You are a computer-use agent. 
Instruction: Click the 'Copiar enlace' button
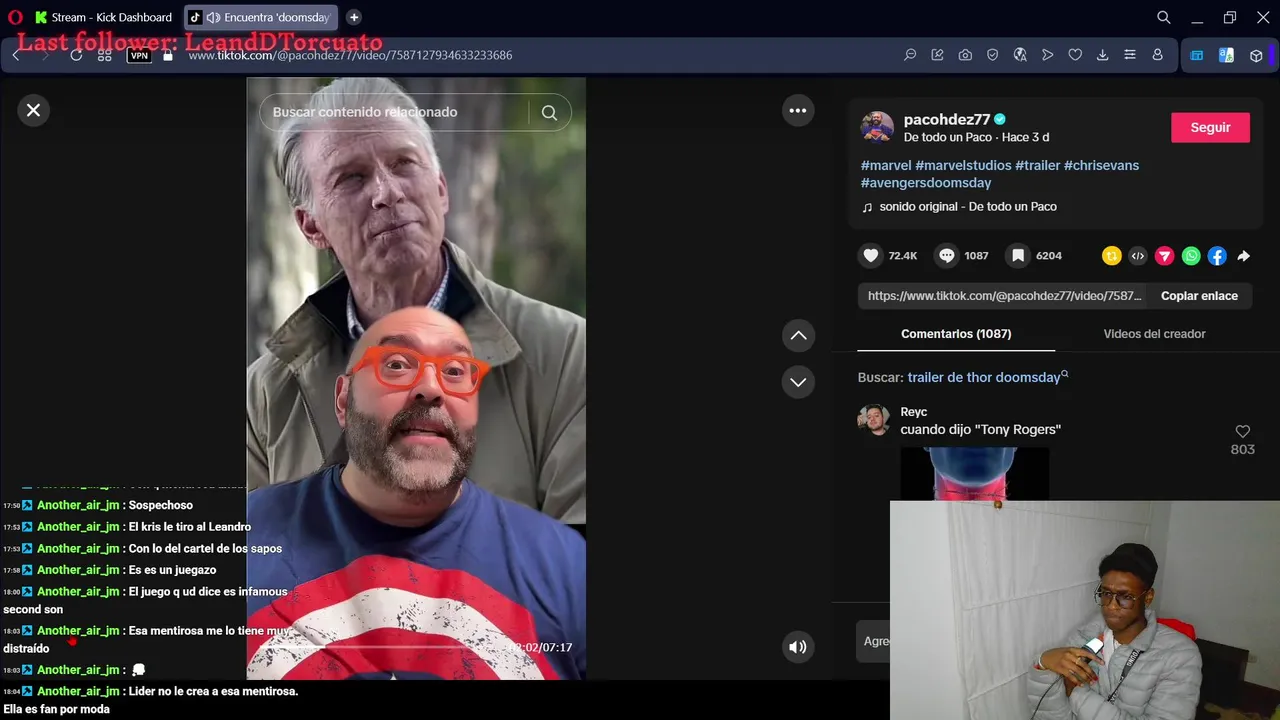pos(1199,296)
